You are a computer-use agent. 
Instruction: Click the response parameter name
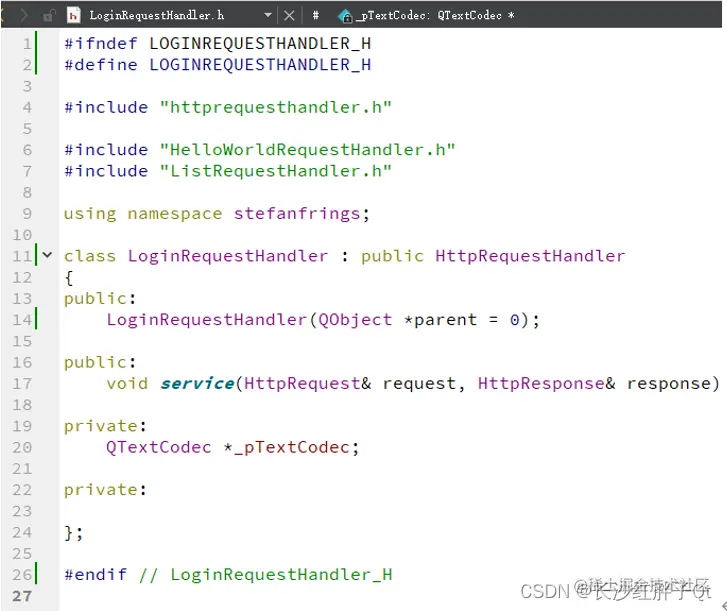click(669, 383)
